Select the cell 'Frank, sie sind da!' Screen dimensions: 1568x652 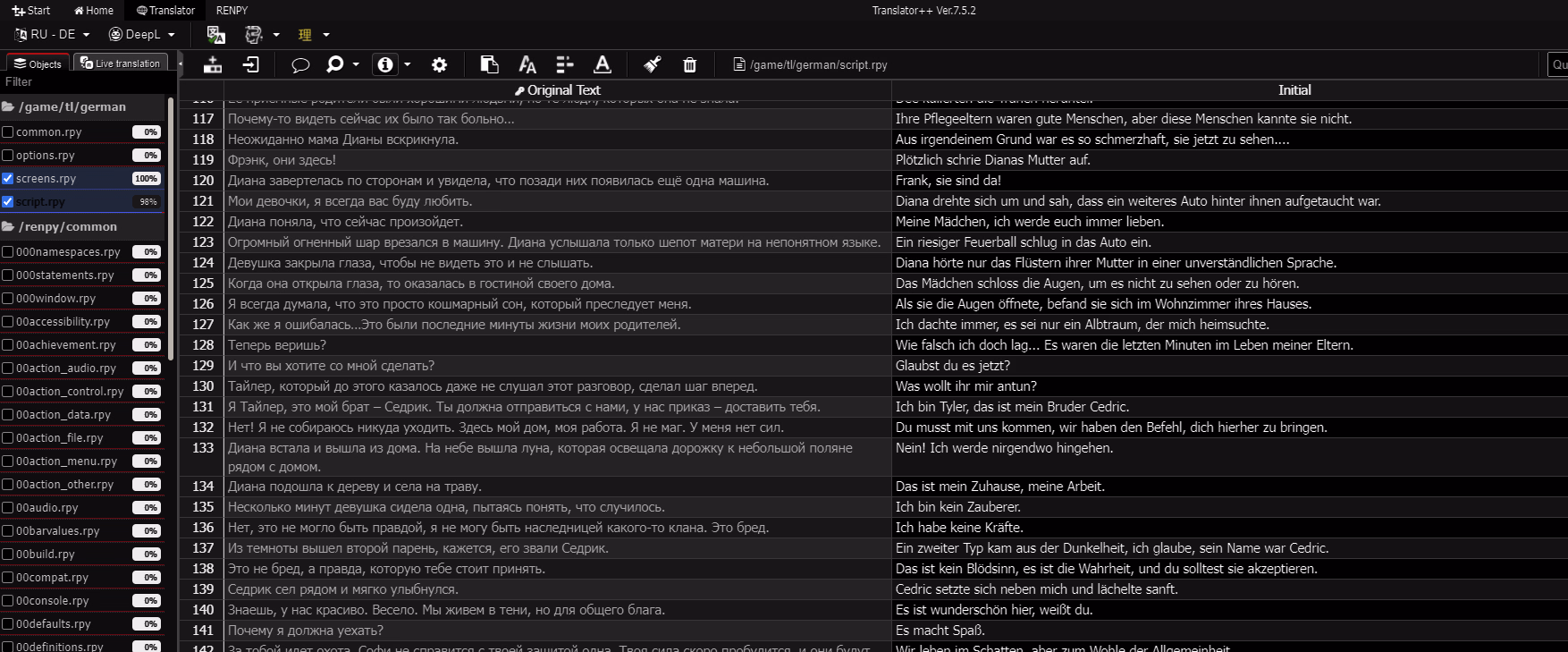tap(1230, 181)
